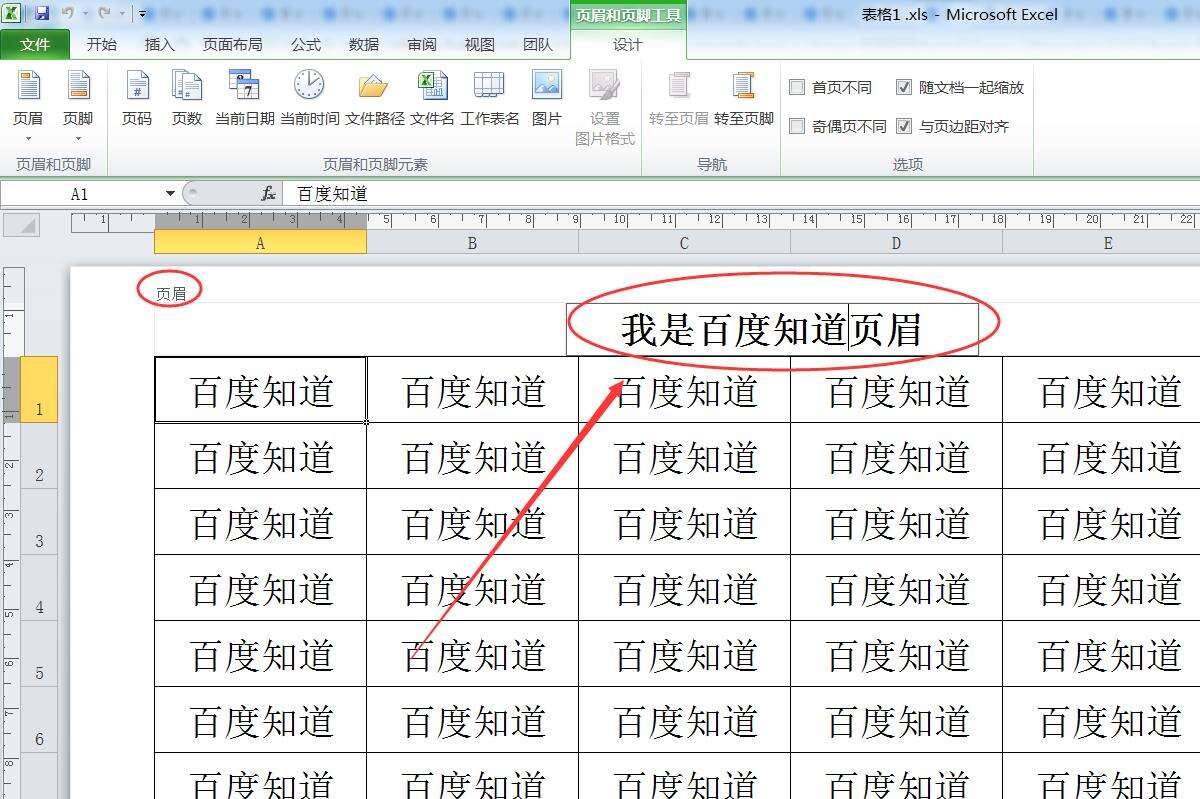Uncheck 与页边距对齐 option
Viewport: 1200px width, 799px height.
pos(904,126)
